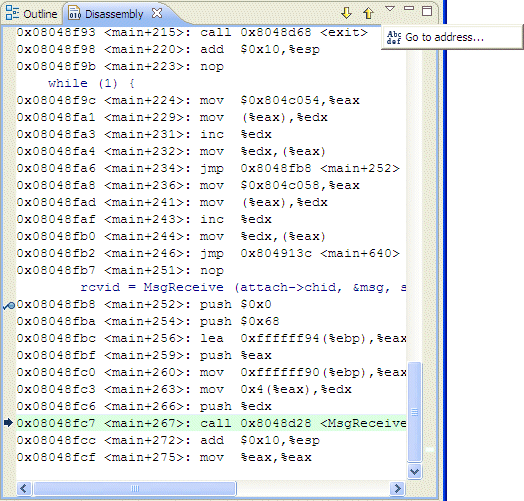Select the mov (%eax),%edx line at main+241
The height and width of the screenshot is (501, 524).
pos(172,203)
